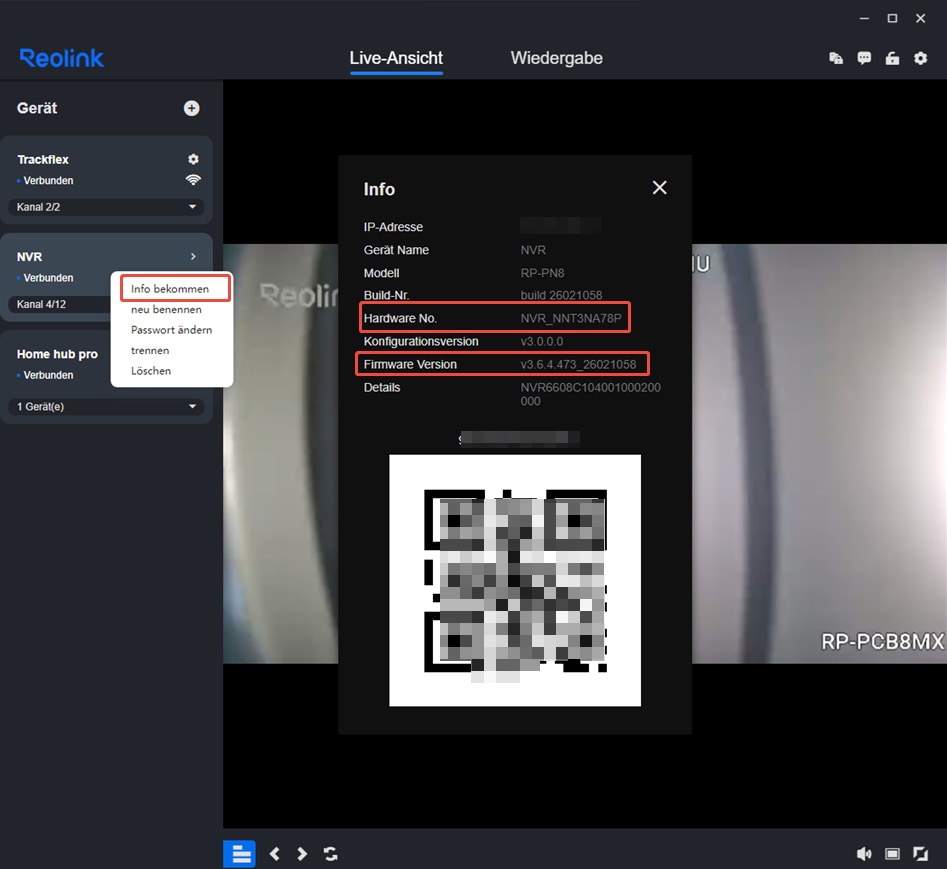
Task: Select the Trackflex device name
Action: click(x=43, y=159)
